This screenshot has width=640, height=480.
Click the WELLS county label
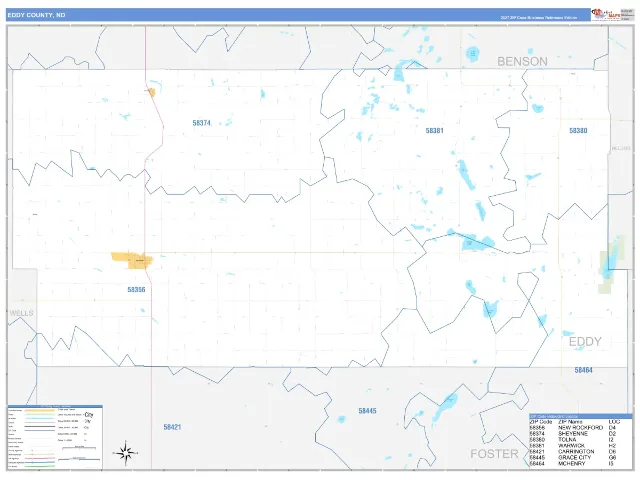coord(21,313)
